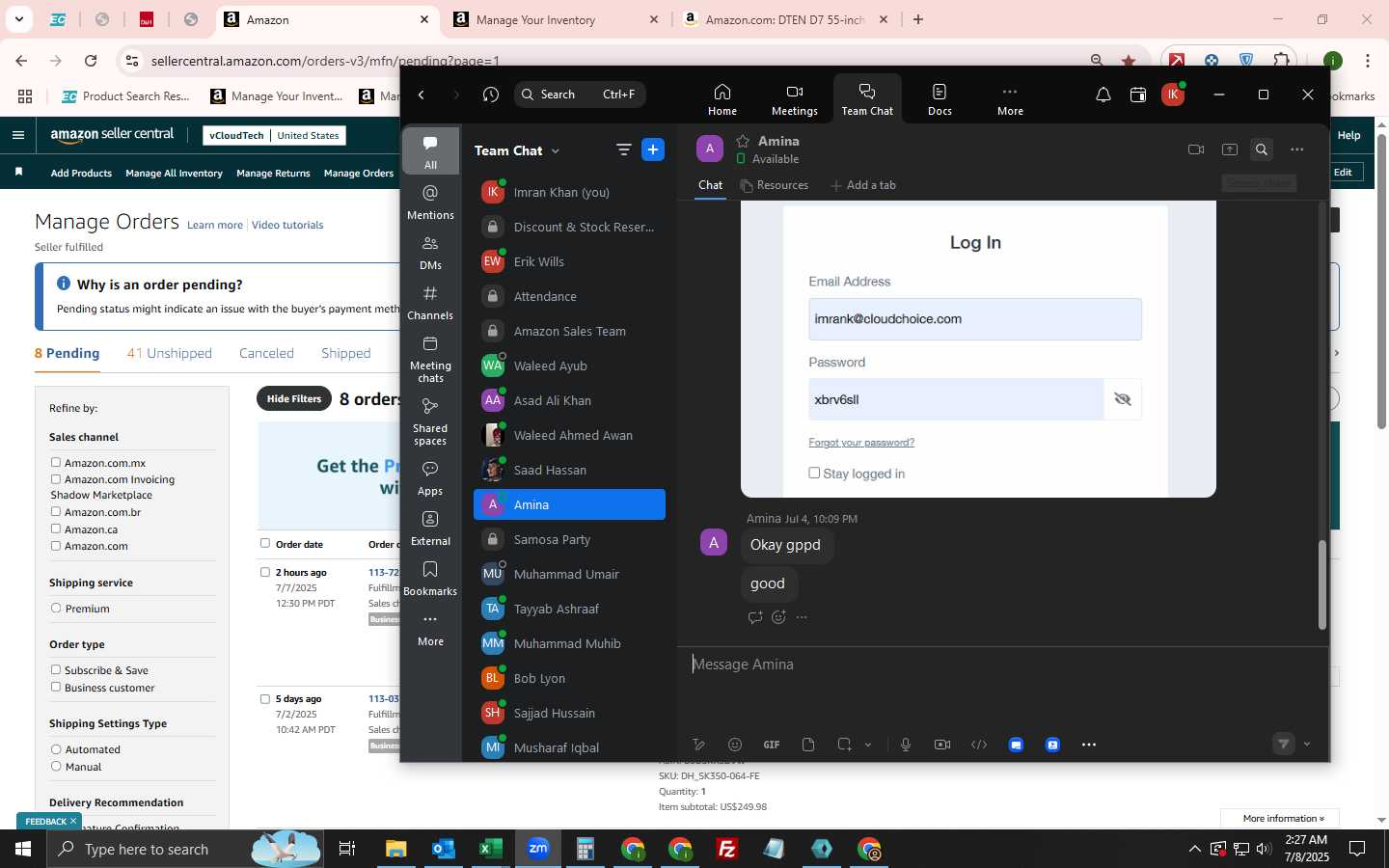Open Zoom notifications bell
Viewport: 1389px width, 868px height.
[1103, 95]
